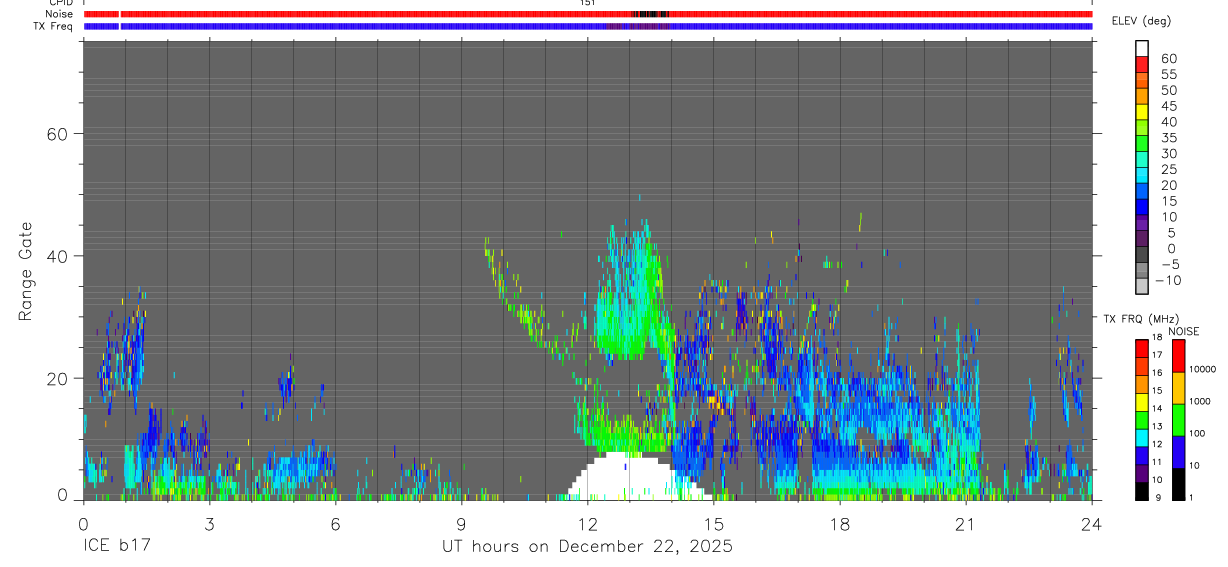This screenshot has height=567, width=1228.
Task: Pick the cyan TX FRQ segment beside 12
Action: click(x=1141, y=437)
